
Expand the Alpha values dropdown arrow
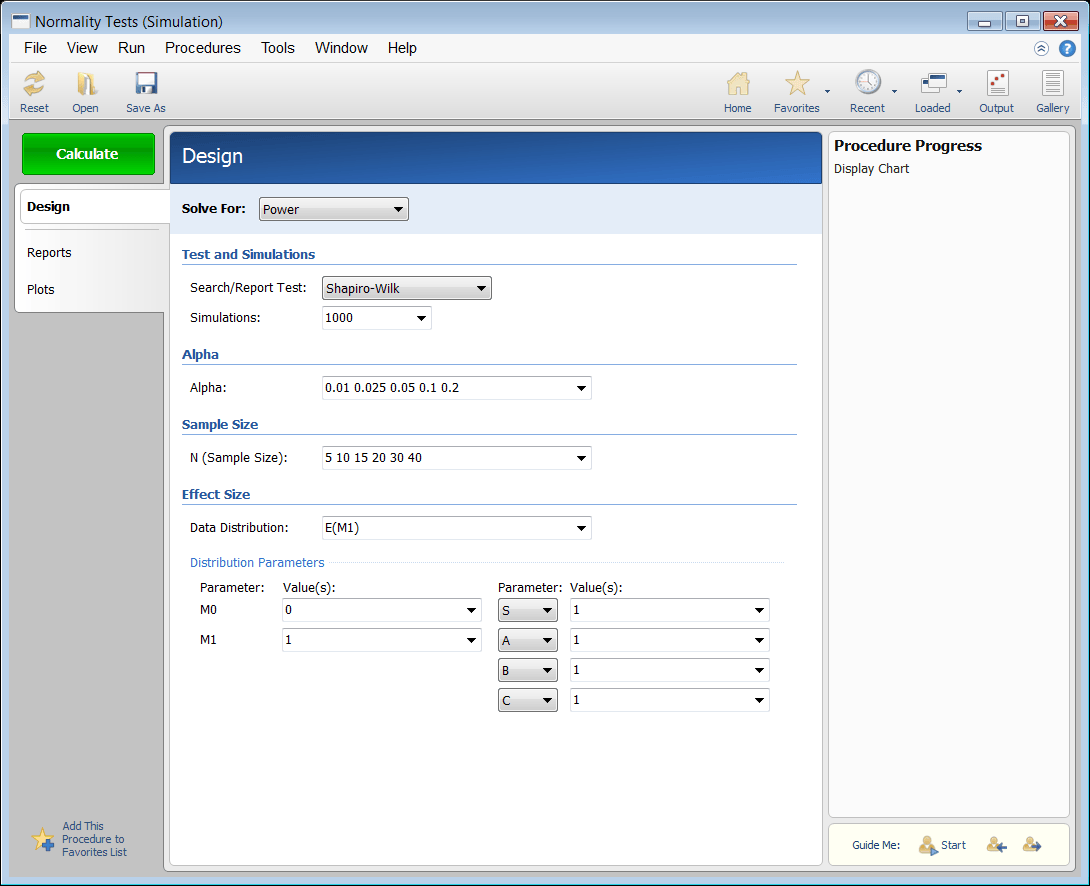581,388
